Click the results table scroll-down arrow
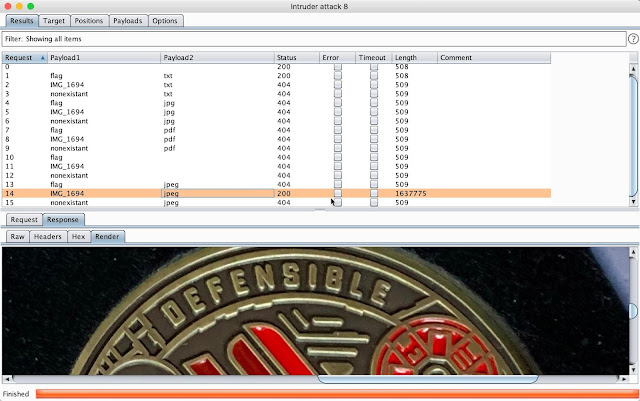The height and width of the screenshot is (401, 640). coord(633,201)
